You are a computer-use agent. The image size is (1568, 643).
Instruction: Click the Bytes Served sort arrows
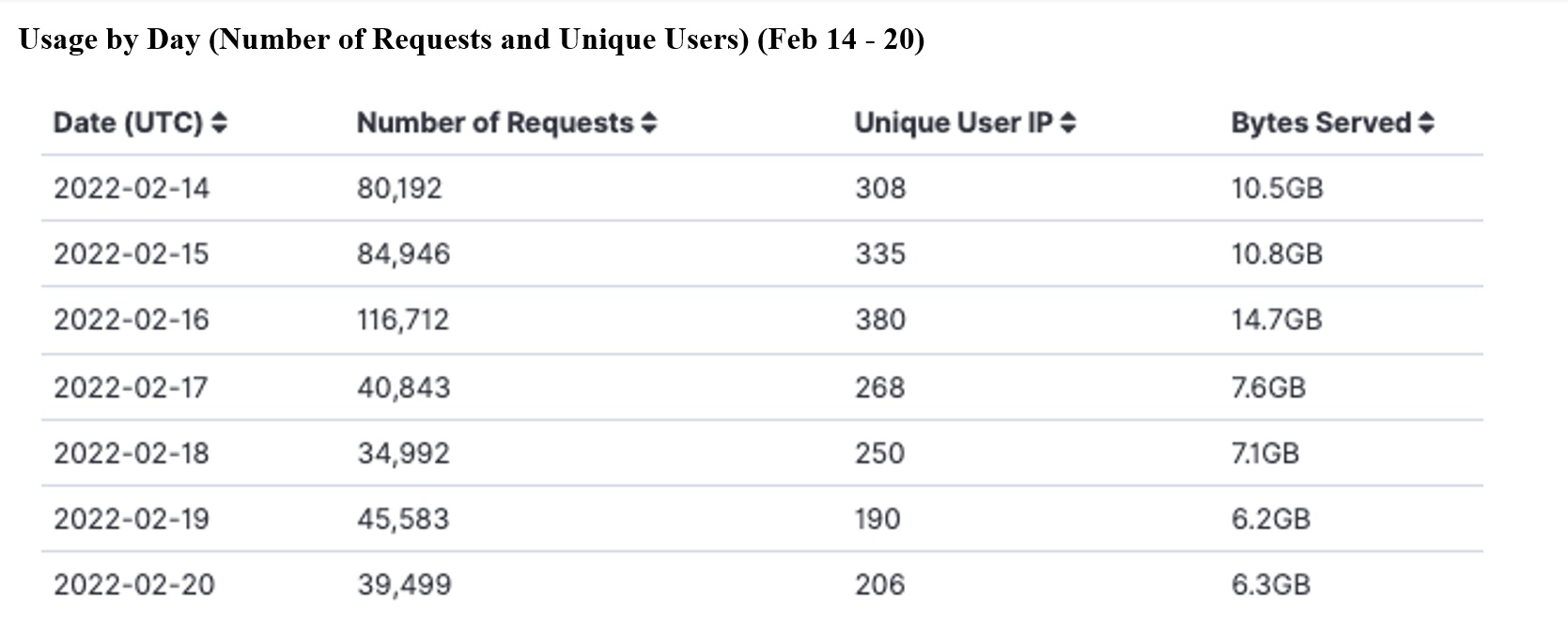[x=1426, y=123]
